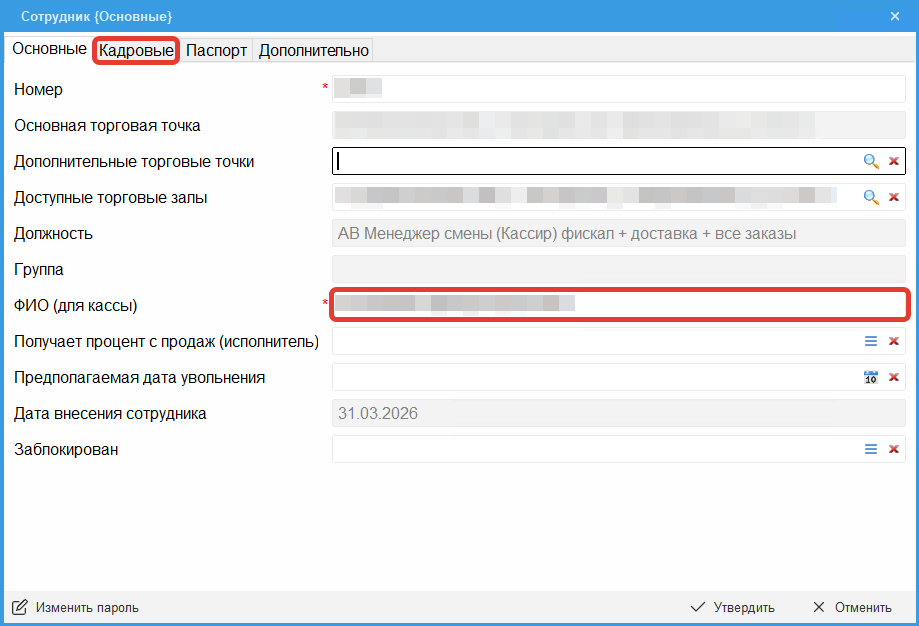Switch to the Кадровые tab
Screen dimensions: 919x626
[136, 51]
